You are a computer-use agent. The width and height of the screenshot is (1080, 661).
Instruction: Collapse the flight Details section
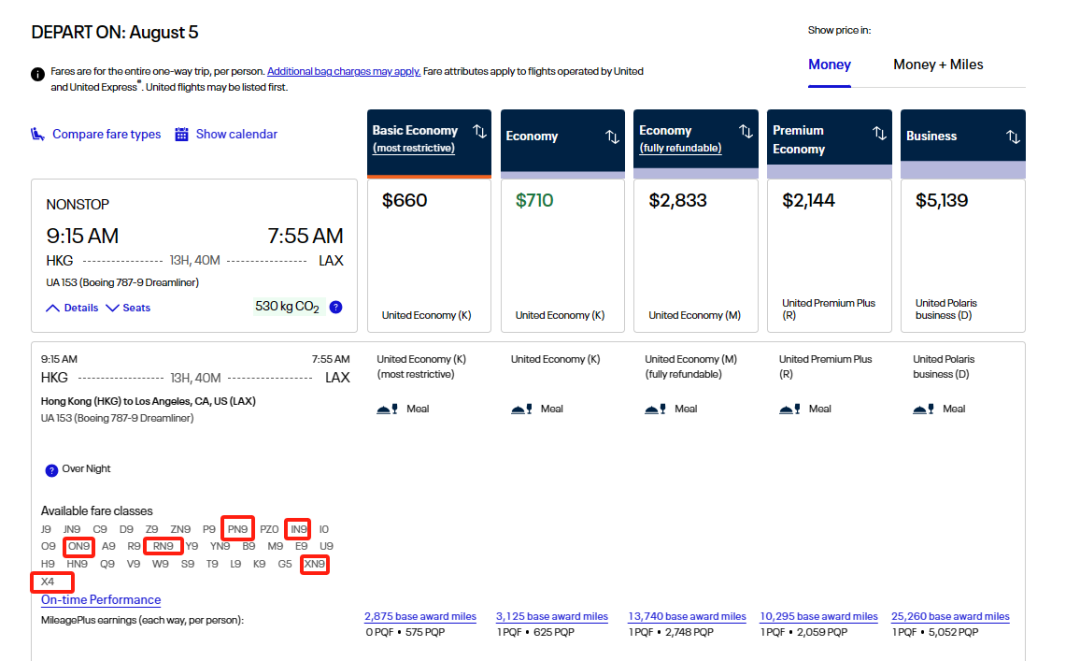click(72, 308)
